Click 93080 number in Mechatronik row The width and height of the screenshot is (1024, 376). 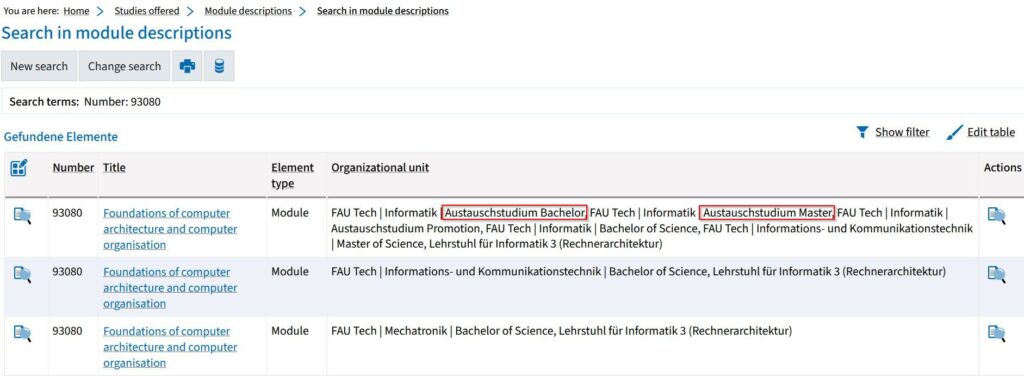pyautogui.click(x=68, y=331)
